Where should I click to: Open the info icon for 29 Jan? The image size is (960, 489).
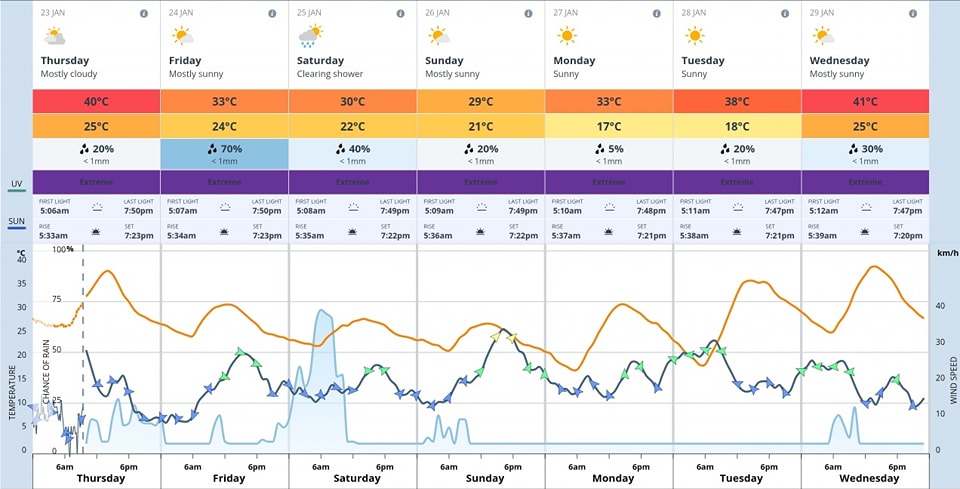click(x=913, y=13)
